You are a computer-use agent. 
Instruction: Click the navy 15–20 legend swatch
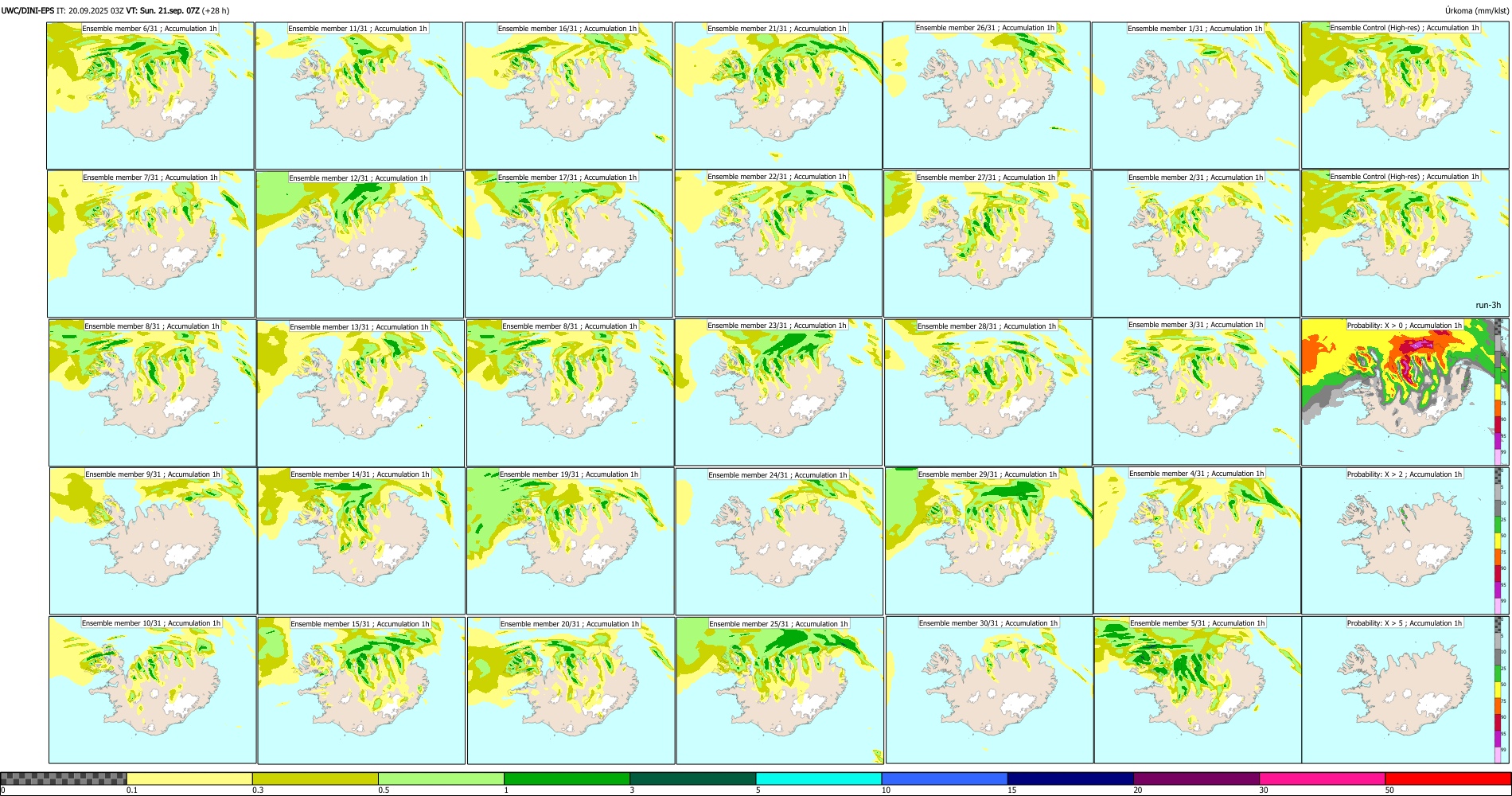[x=1070, y=778]
